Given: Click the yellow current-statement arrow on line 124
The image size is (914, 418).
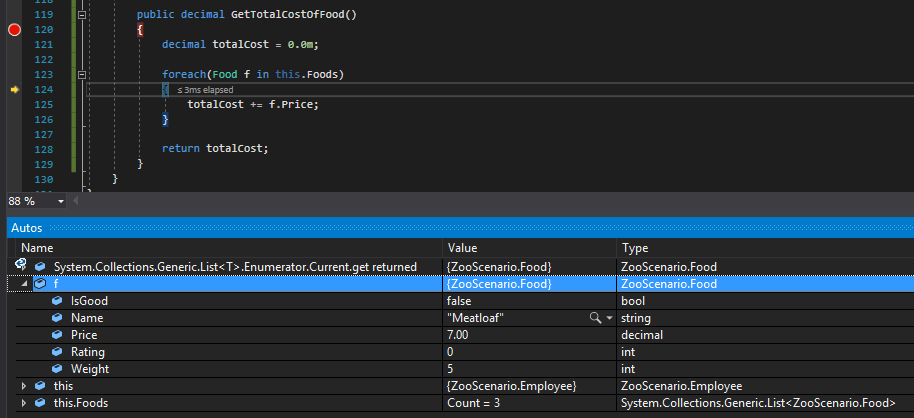Looking at the screenshot, I should [x=14, y=90].
